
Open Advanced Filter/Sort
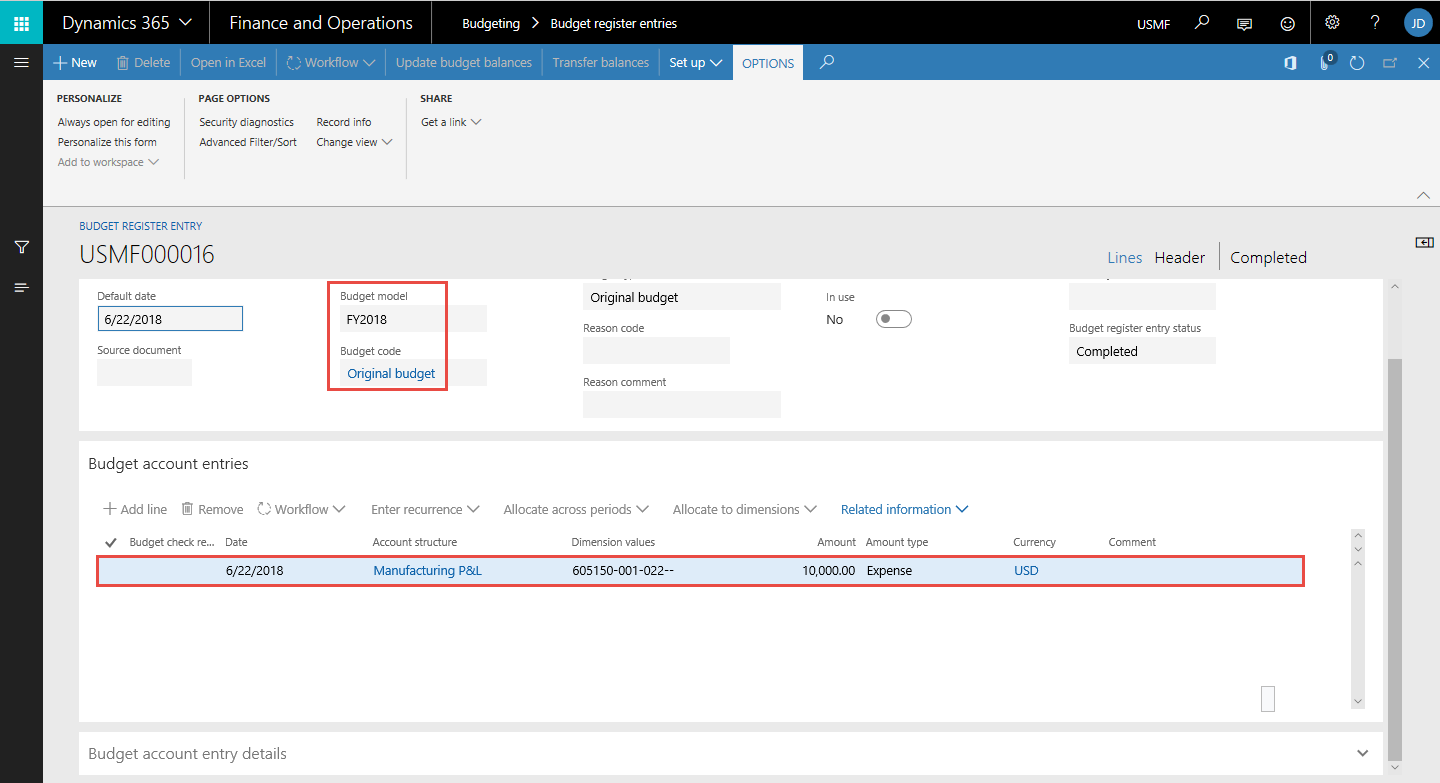coord(248,142)
